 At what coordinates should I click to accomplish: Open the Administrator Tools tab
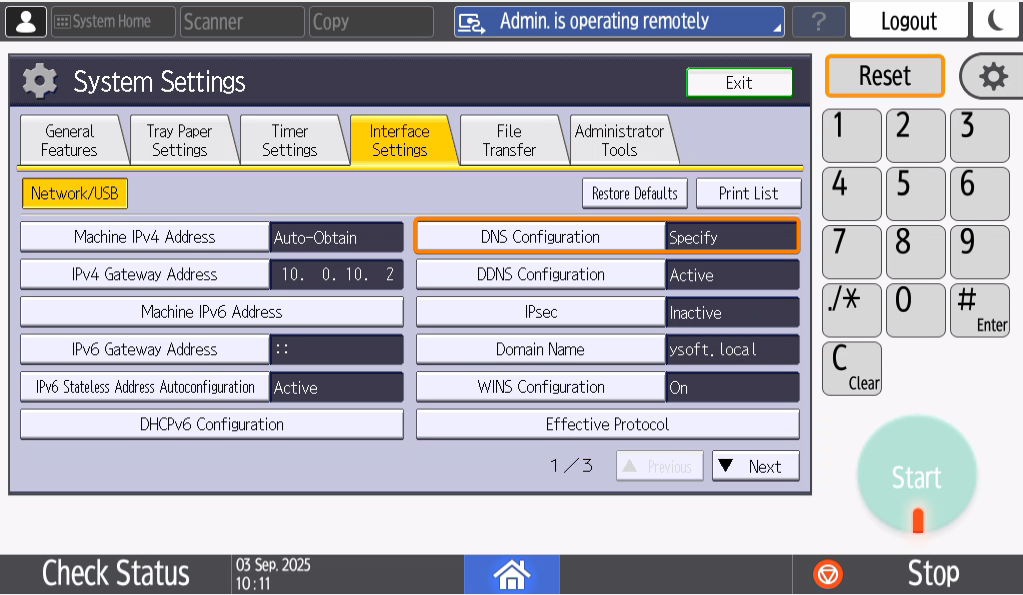(x=619, y=141)
